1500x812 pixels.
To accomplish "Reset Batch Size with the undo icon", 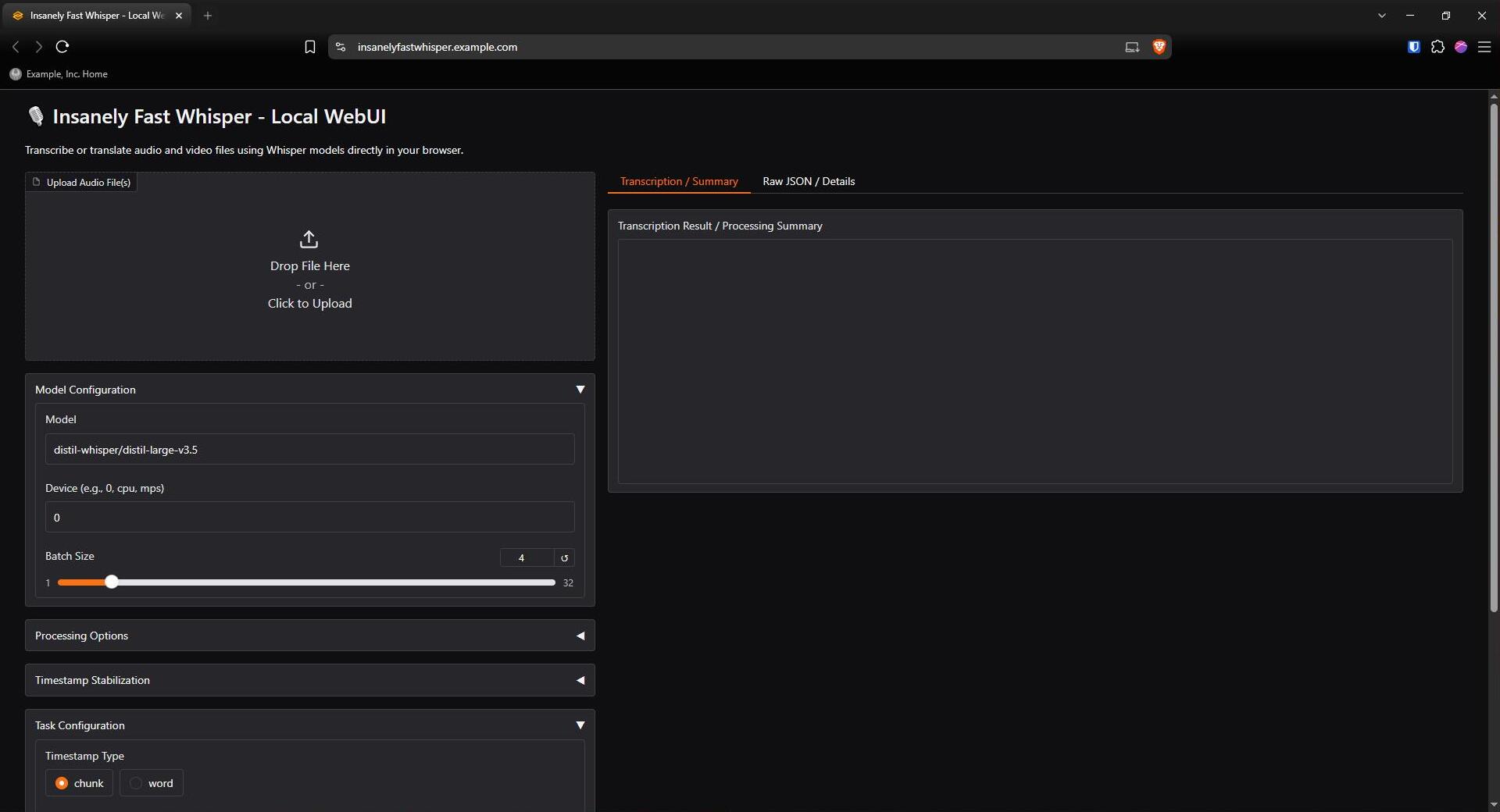I will [564, 557].
